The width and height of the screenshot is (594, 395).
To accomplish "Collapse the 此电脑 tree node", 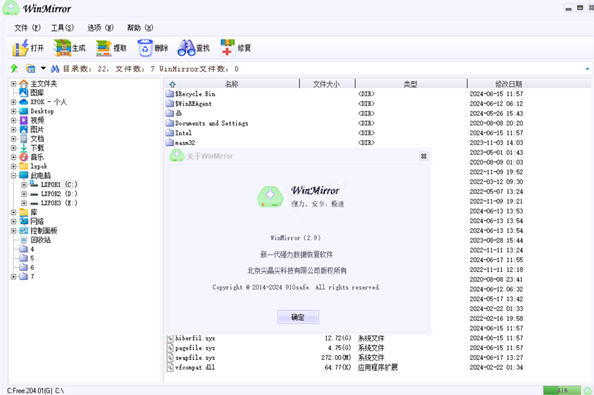I will 14,175.
